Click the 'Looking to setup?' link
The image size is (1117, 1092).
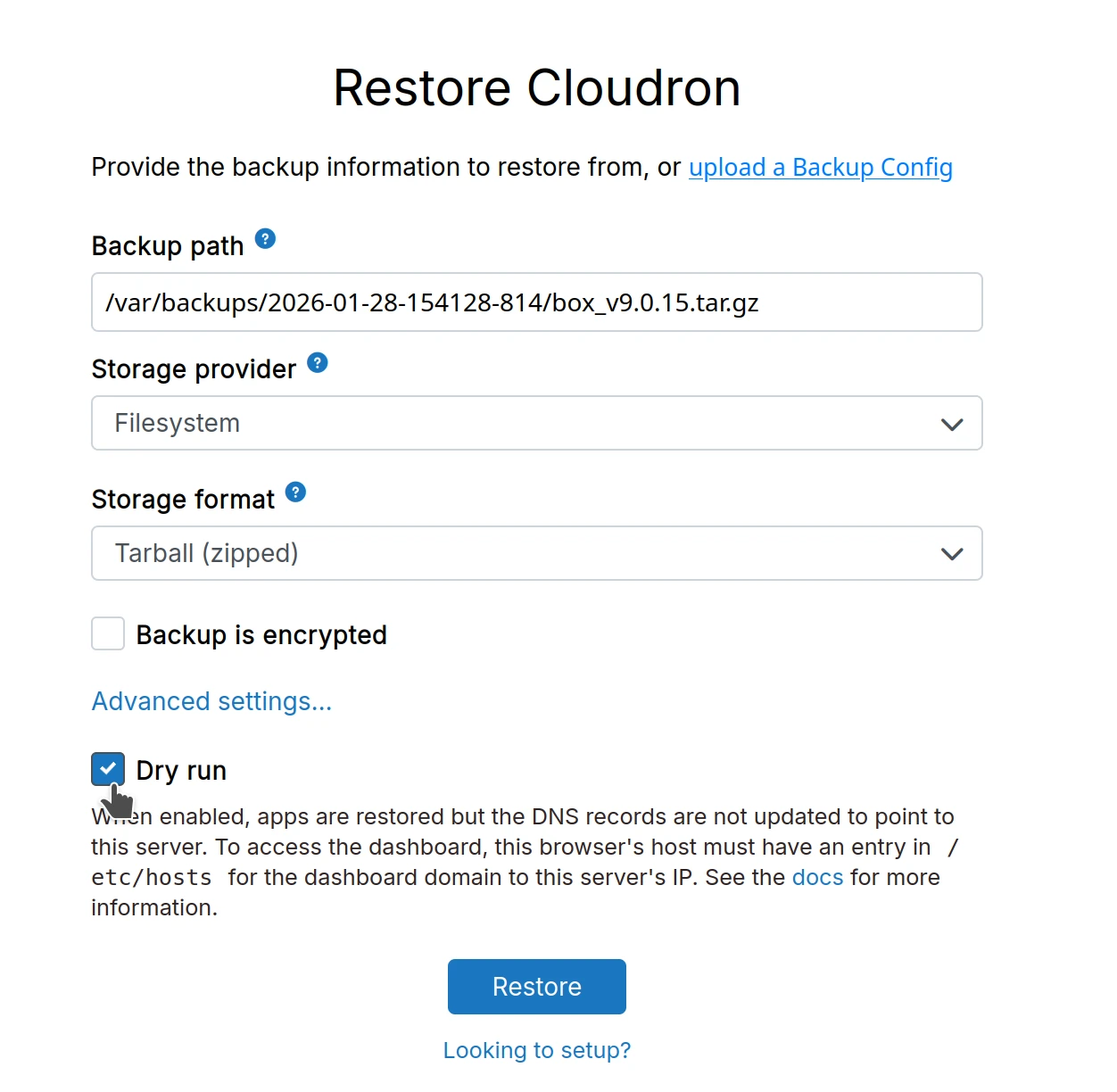[536, 1050]
